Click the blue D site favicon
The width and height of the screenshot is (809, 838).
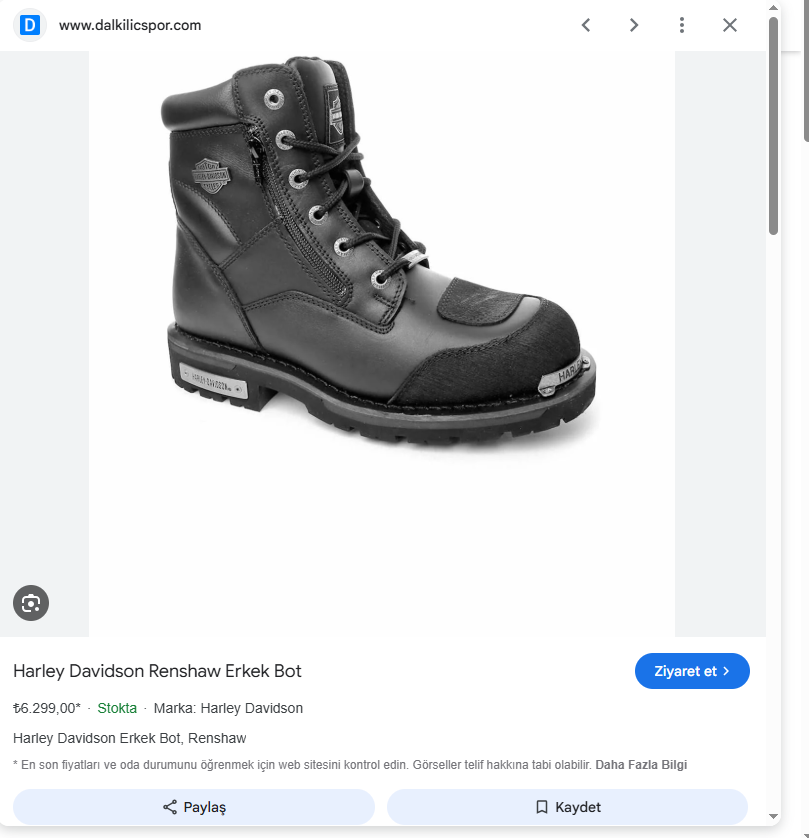[x=30, y=25]
